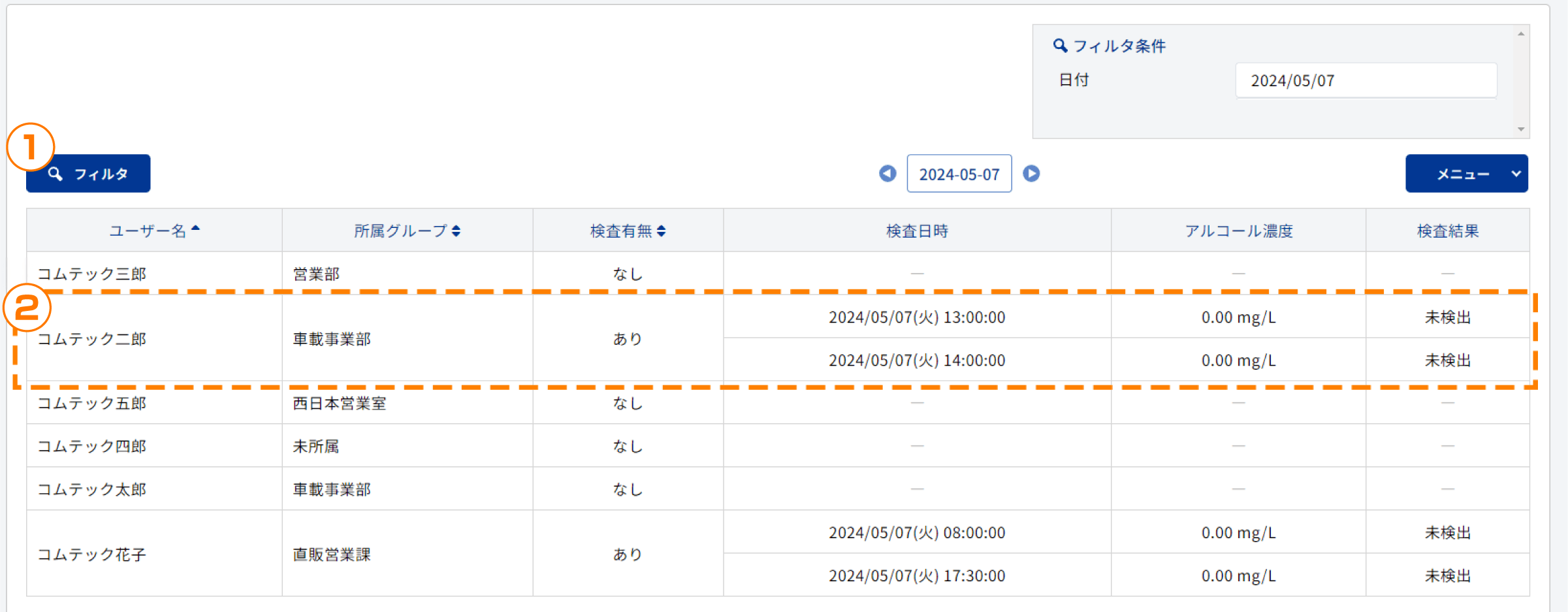1568x612 pixels.
Task: Click なし cell in コムテック五郎 row
Action: pos(628,403)
